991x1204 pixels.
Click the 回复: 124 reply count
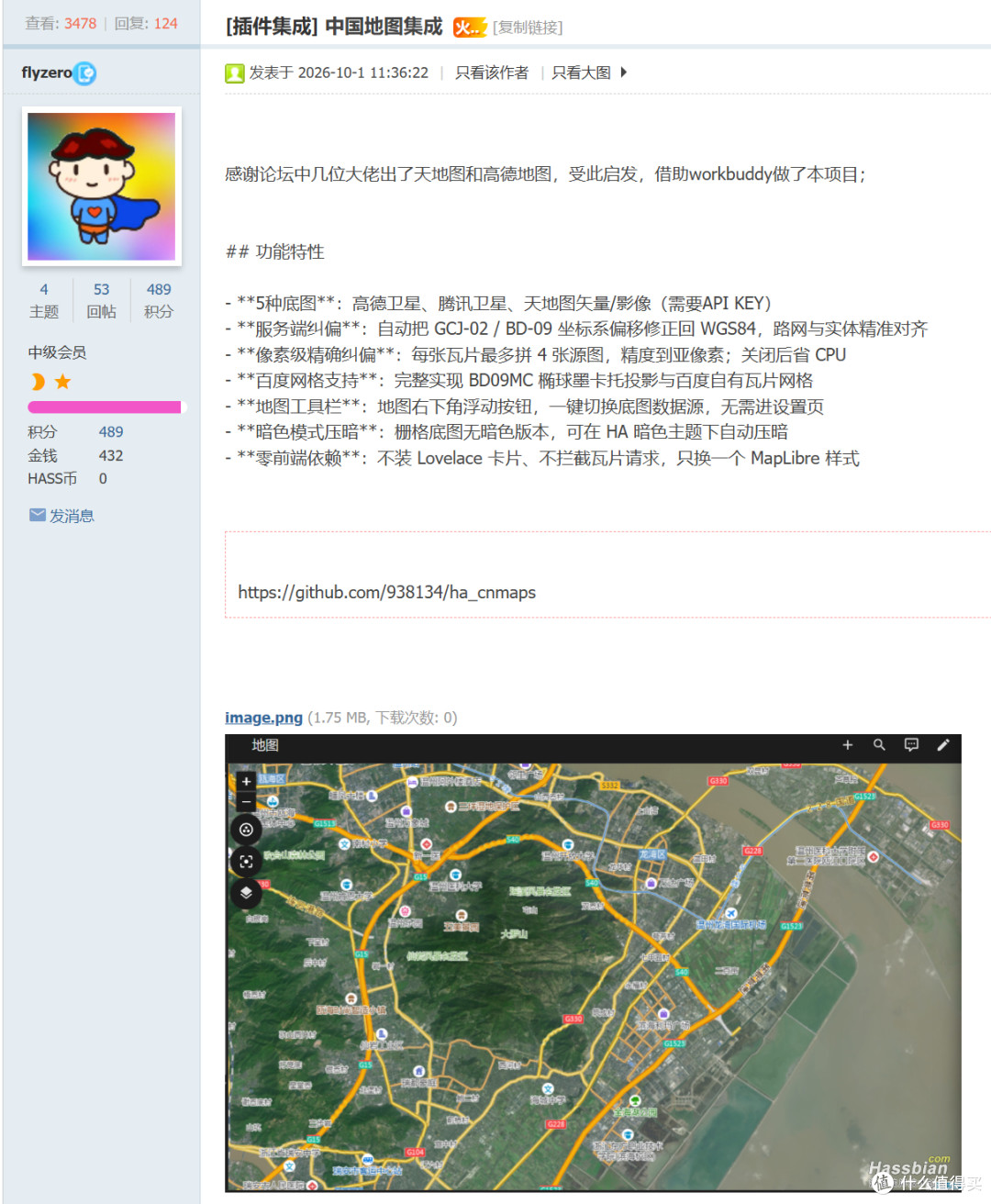[146, 24]
